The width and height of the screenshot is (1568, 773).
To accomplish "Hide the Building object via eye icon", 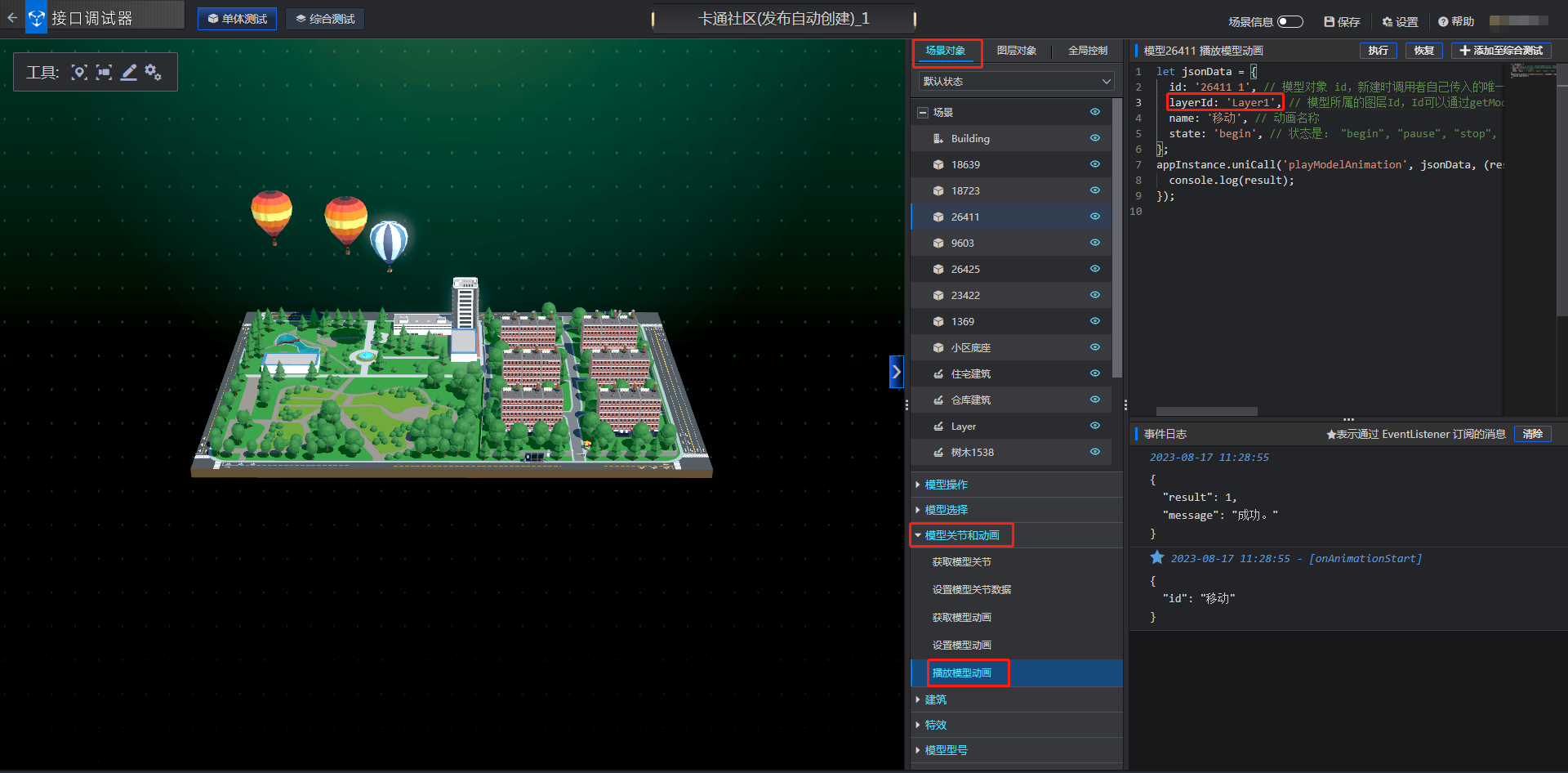I will click(1094, 138).
